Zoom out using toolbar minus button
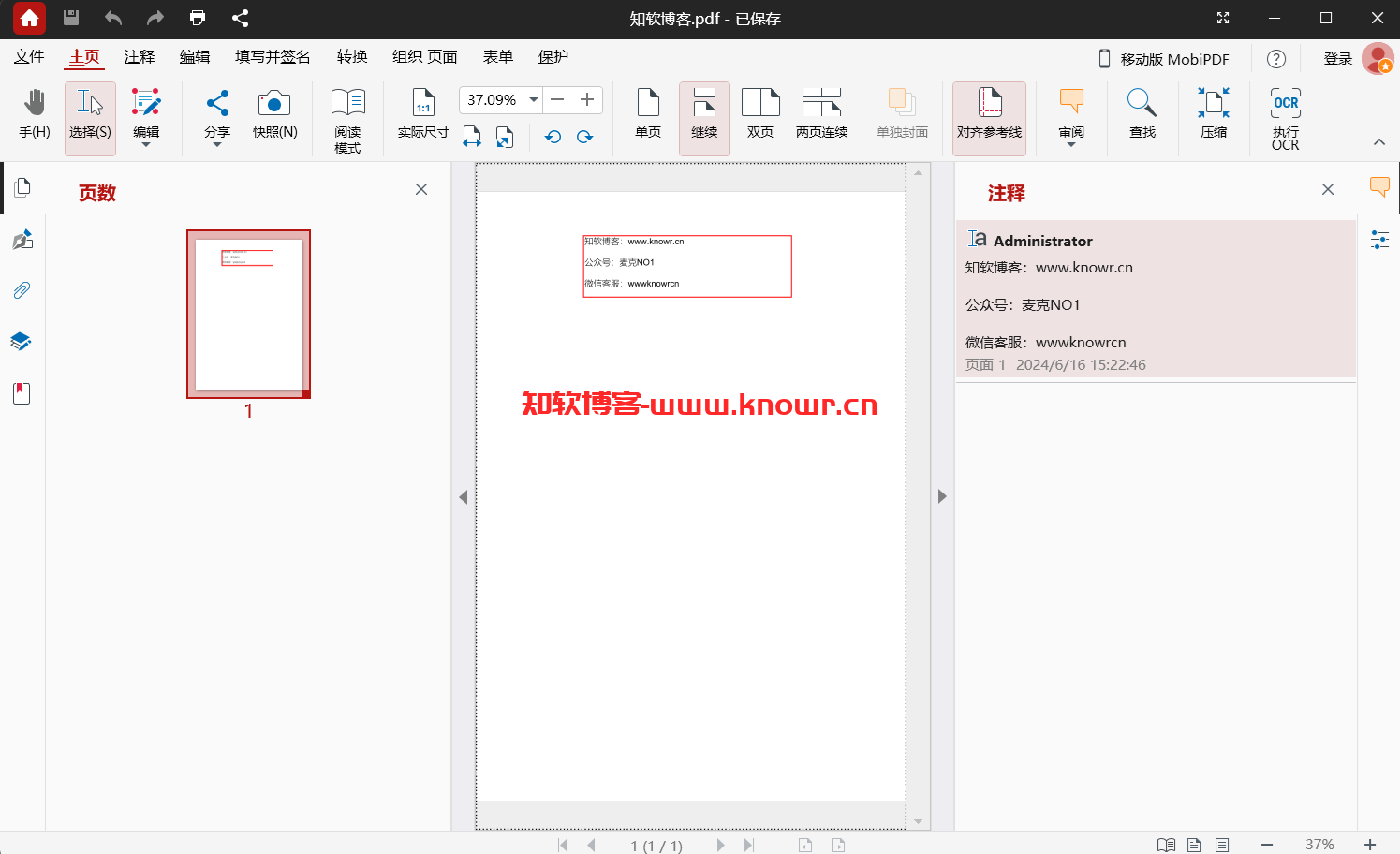Screen dimensions: 1400x854 pos(557,99)
